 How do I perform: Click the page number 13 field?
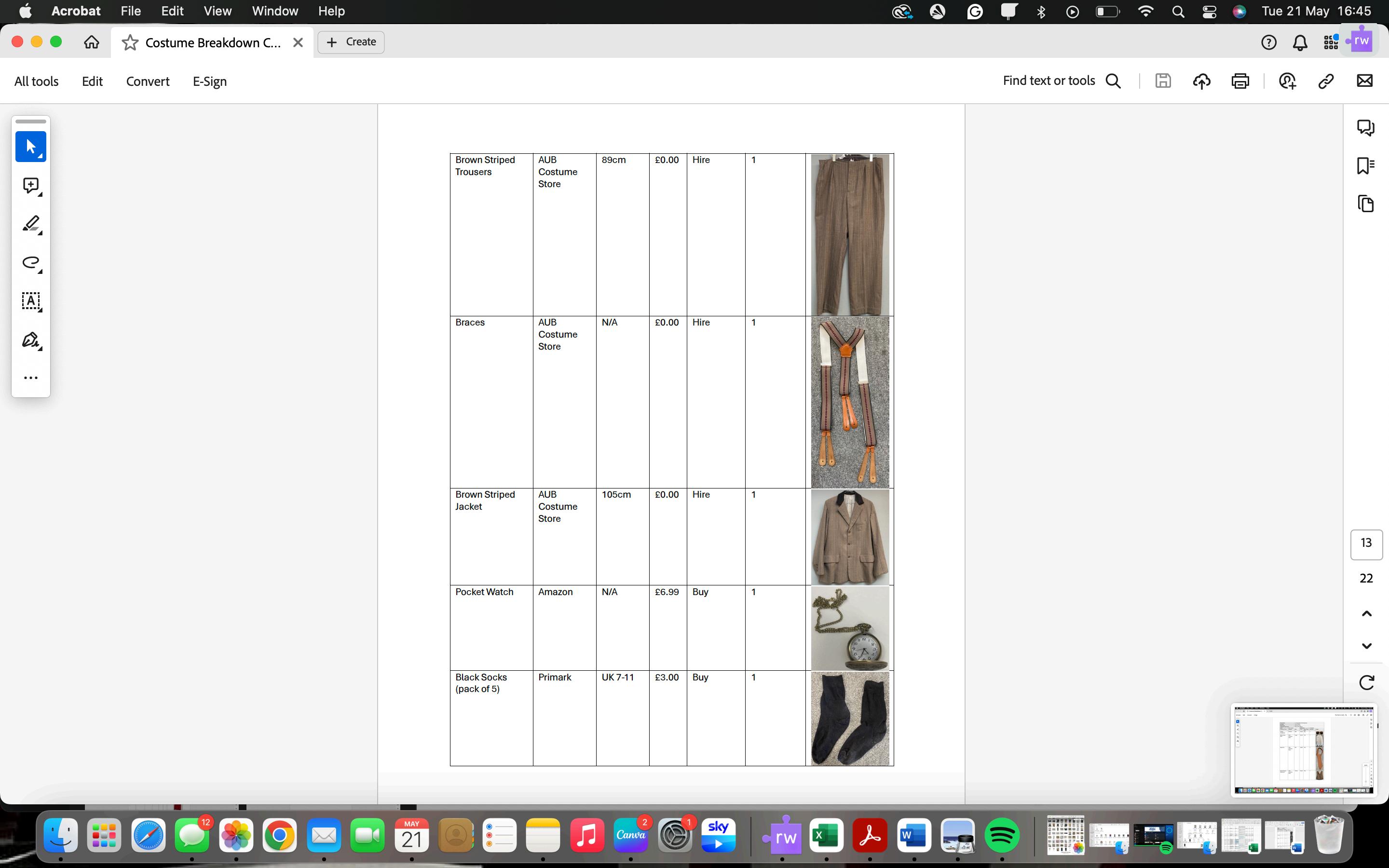[1366, 543]
